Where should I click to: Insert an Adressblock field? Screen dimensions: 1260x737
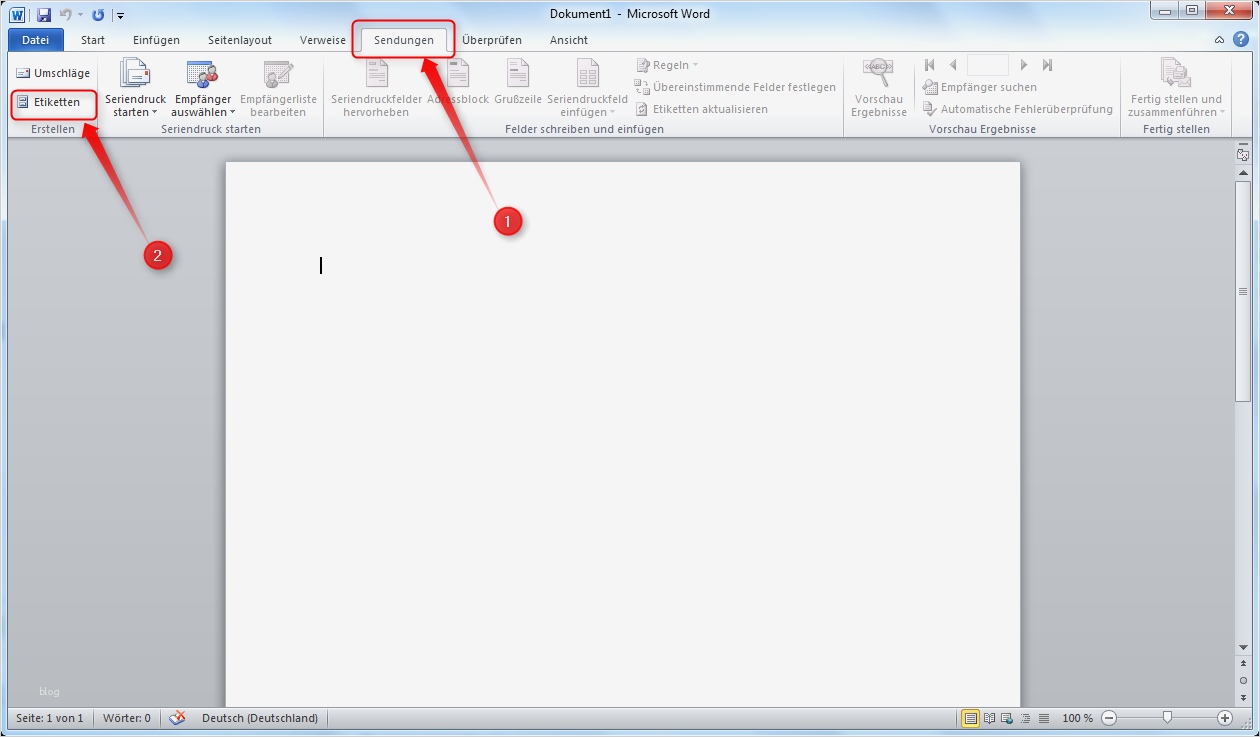(458, 82)
